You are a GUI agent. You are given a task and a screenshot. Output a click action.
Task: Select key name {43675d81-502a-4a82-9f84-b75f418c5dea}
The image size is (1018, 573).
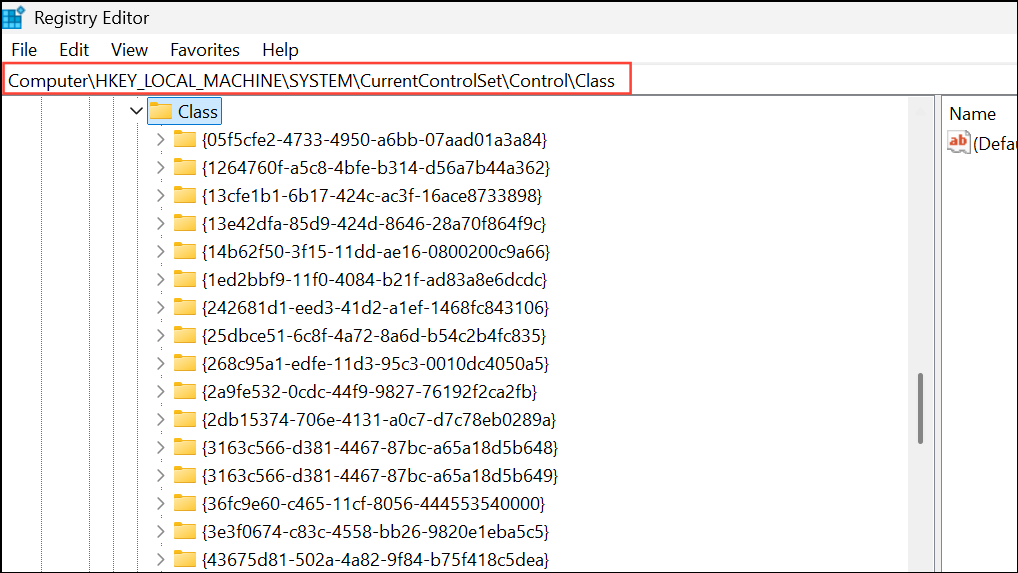[x=375, y=559]
